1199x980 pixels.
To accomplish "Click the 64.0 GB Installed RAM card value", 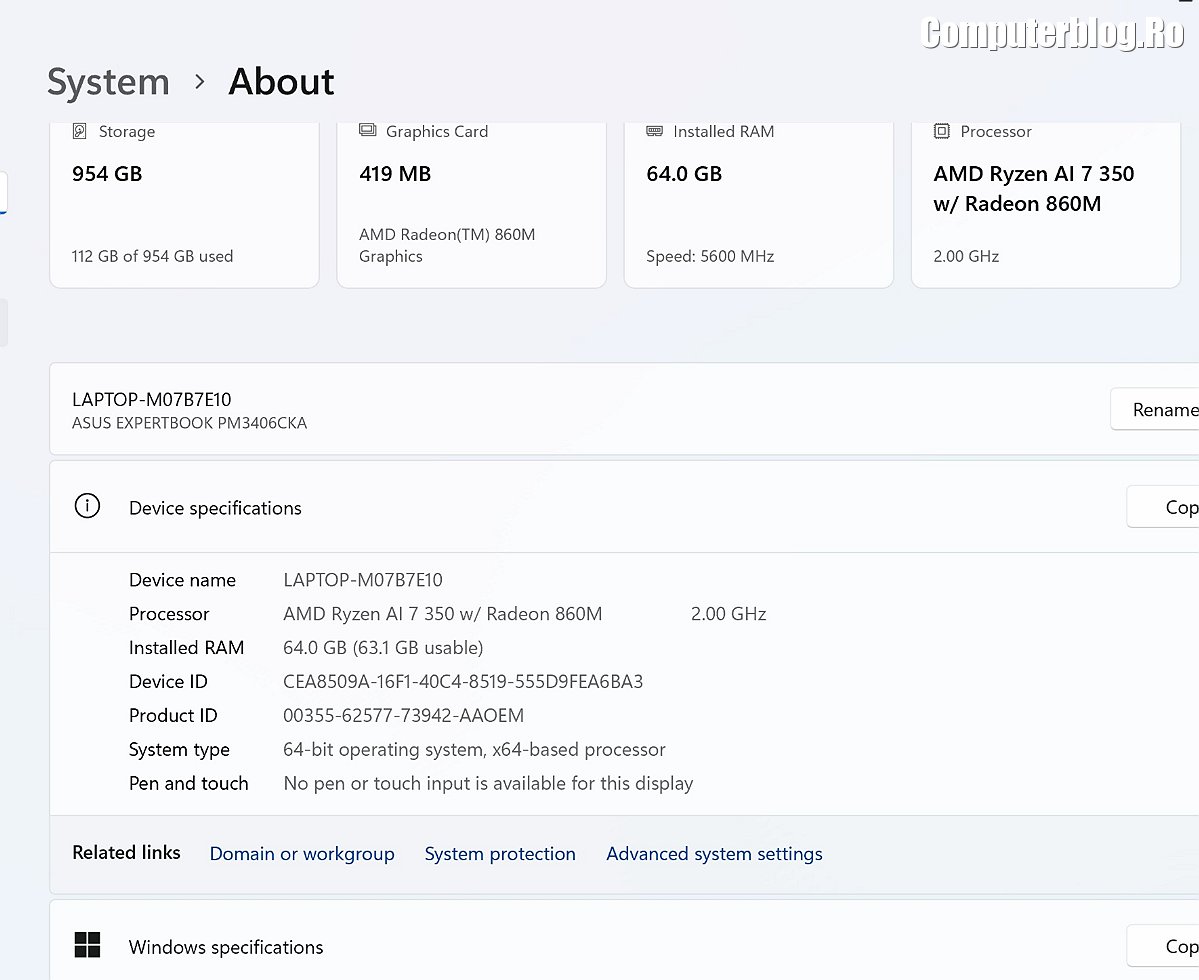I will (684, 174).
